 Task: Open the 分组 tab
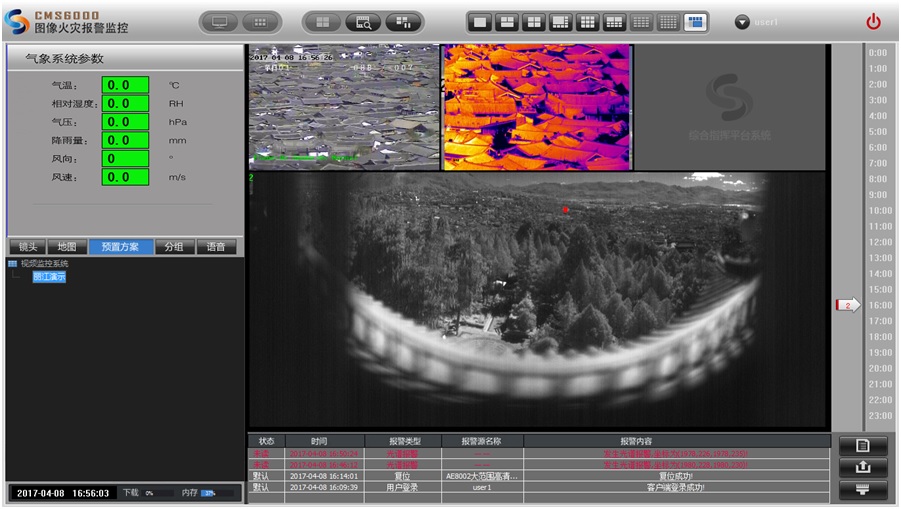pyautogui.click(x=174, y=247)
